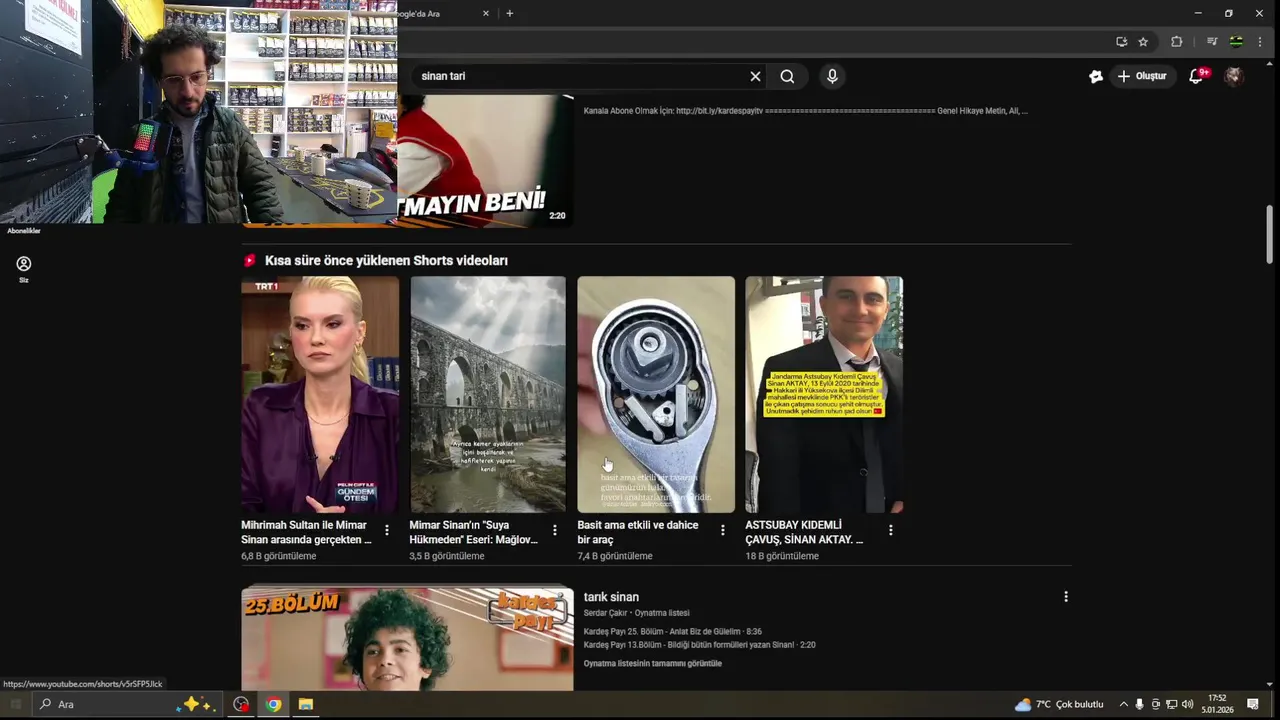Open OBS Studio from the taskbar
Viewport: 1280px width, 720px height.
(x=241, y=704)
